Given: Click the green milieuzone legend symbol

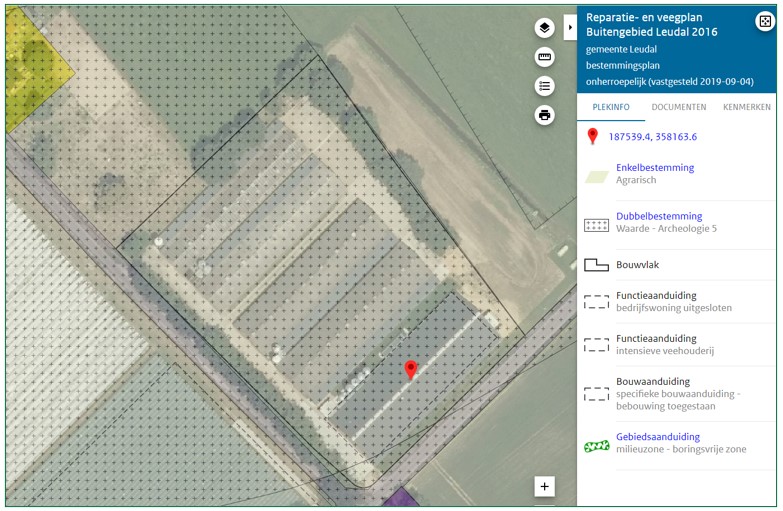Looking at the screenshot, I should 596,446.
